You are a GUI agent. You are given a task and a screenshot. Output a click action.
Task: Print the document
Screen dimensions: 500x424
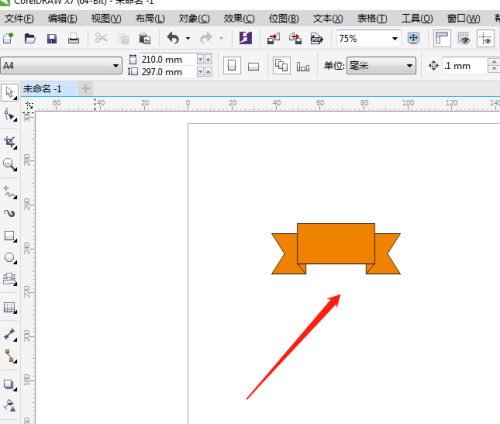(73, 38)
